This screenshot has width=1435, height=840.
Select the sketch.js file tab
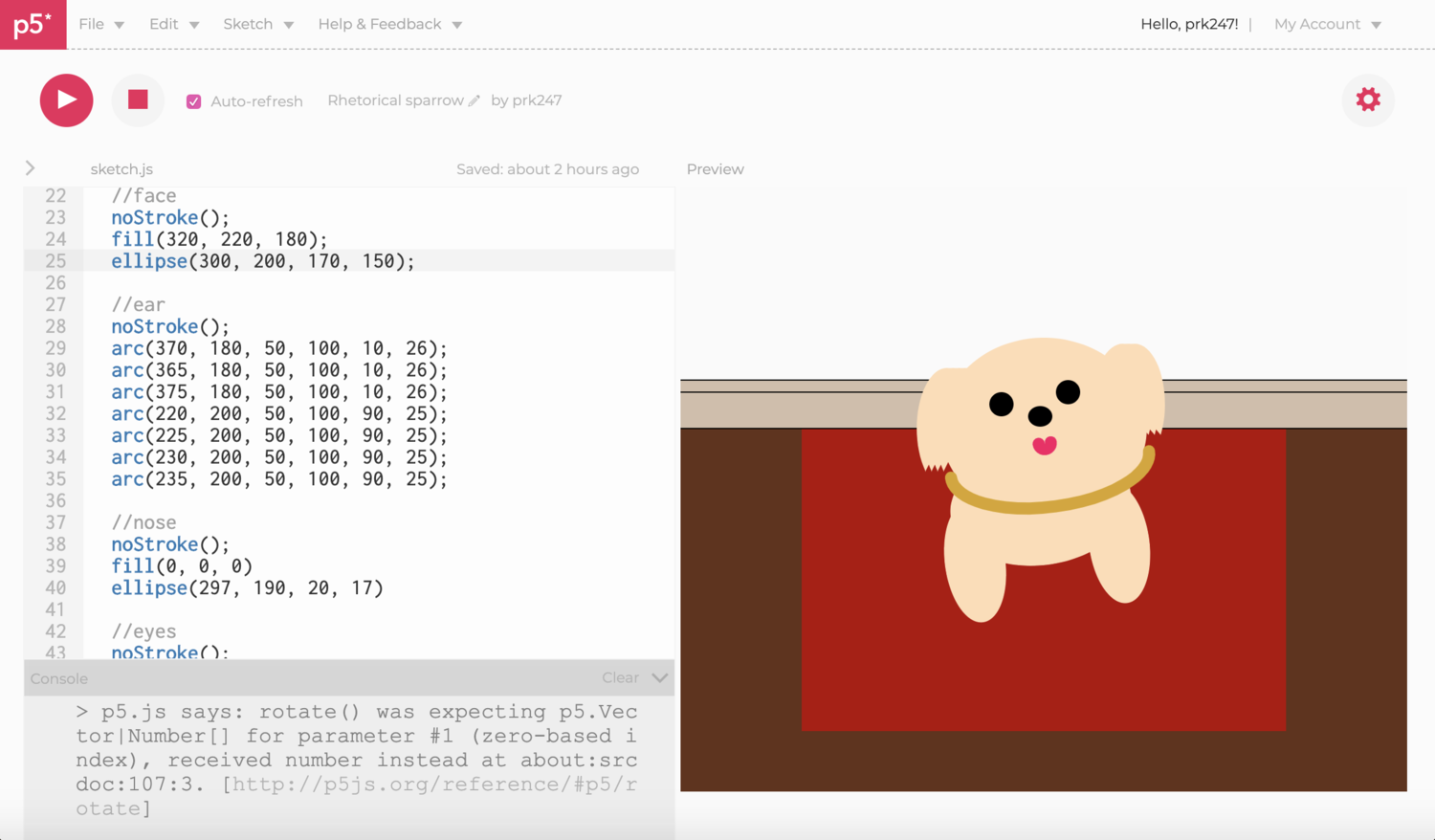(x=121, y=169)
